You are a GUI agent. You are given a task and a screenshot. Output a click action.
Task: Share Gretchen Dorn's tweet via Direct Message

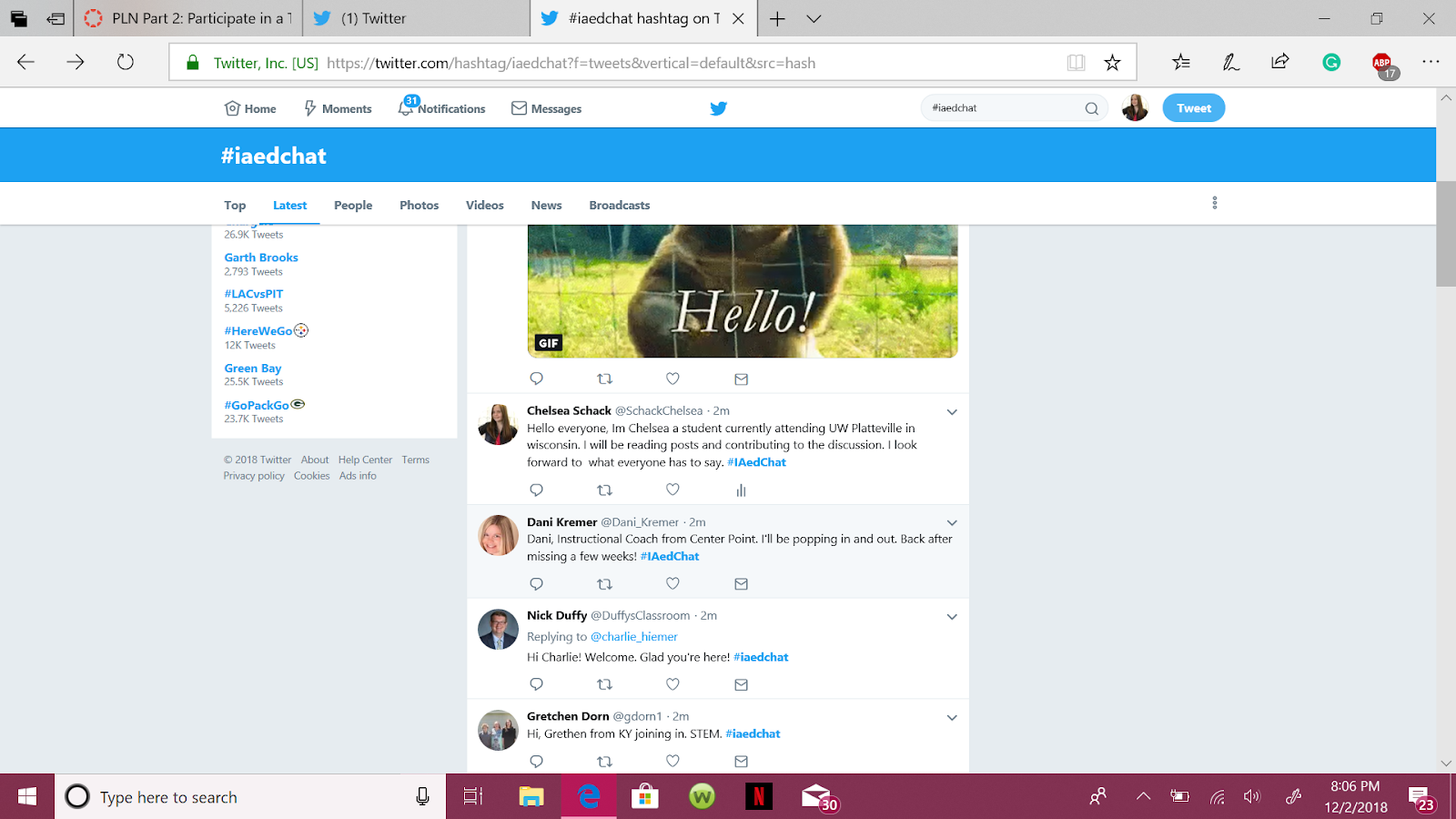[x=741, y=762]
